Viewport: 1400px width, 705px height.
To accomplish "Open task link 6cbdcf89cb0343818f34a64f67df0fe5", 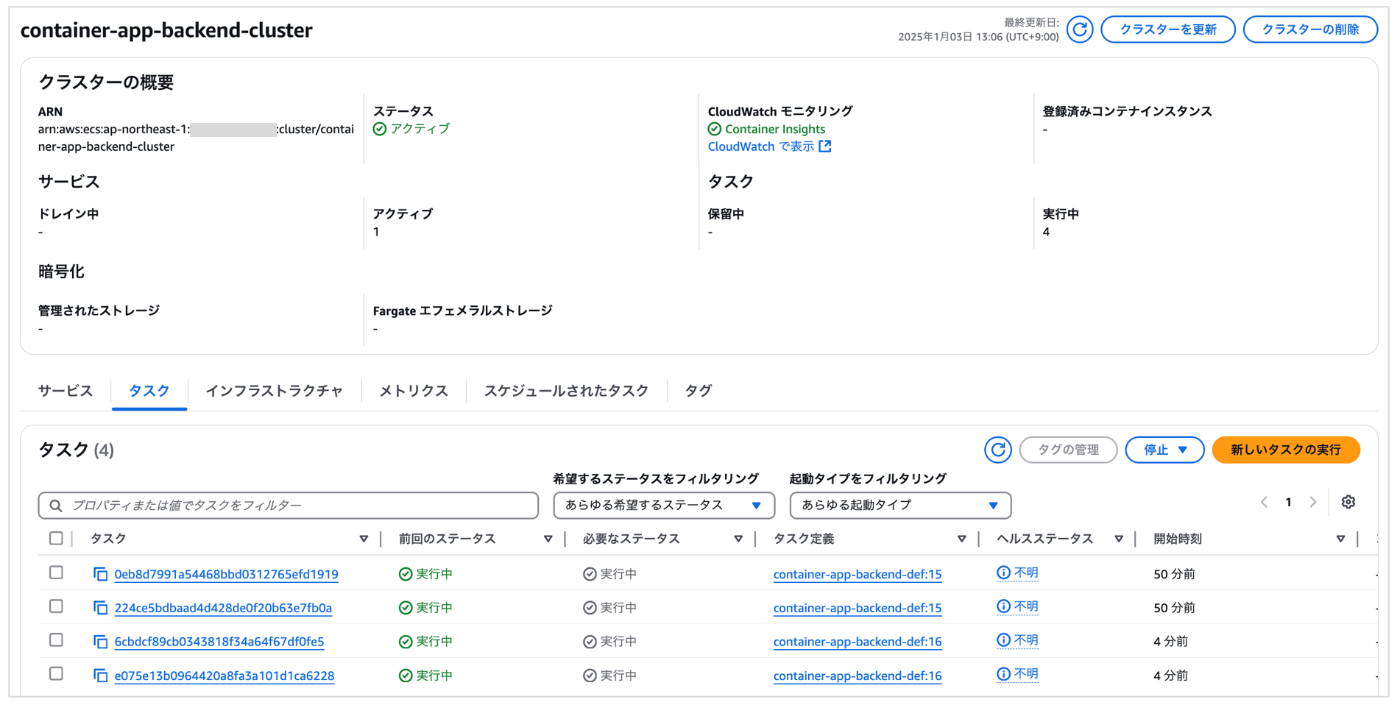I will [x=219, y=642].
